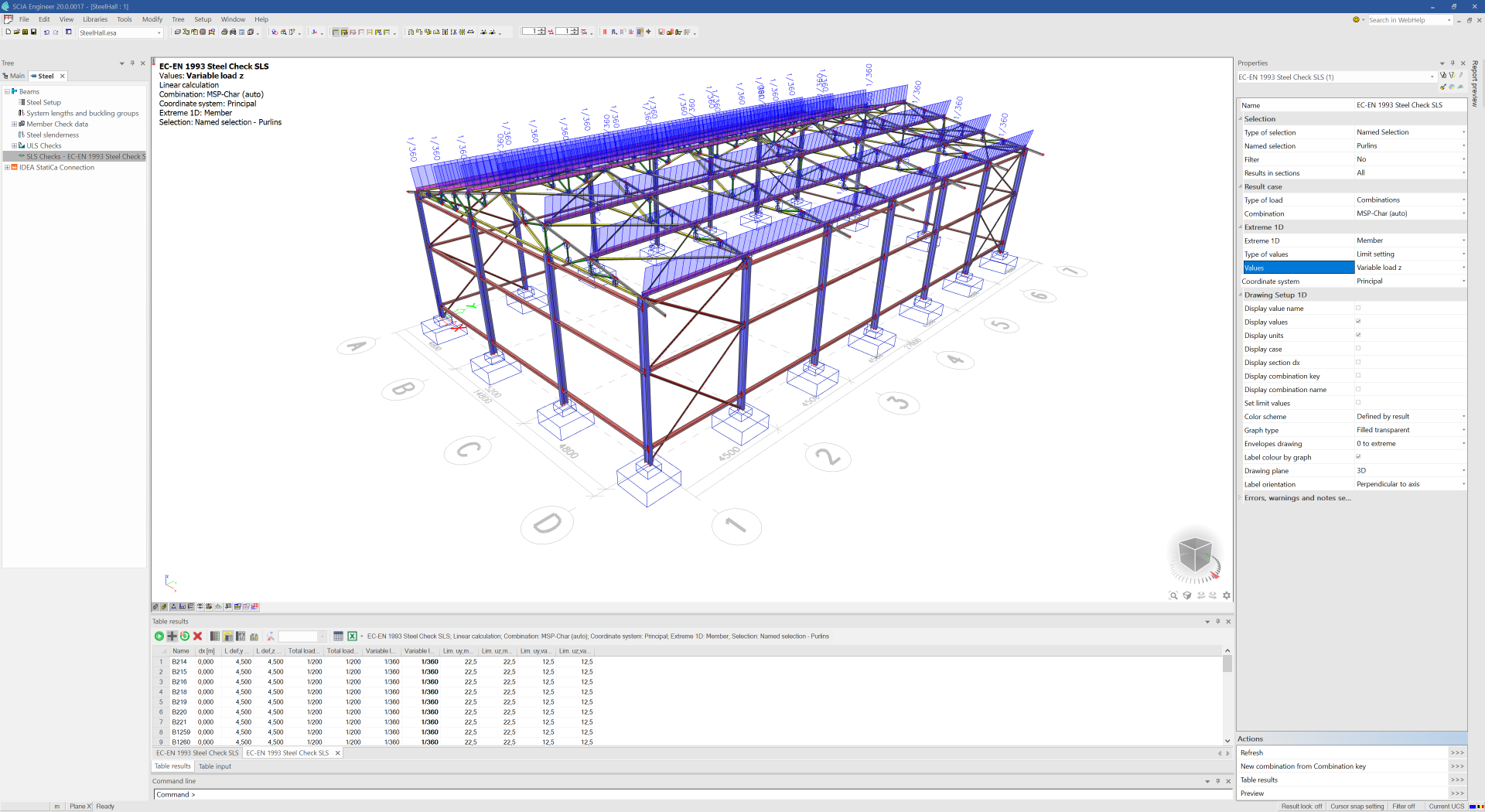
Task: Select the zoom magnifier icon below the navigation cube
Action: tap(1173, 595)
